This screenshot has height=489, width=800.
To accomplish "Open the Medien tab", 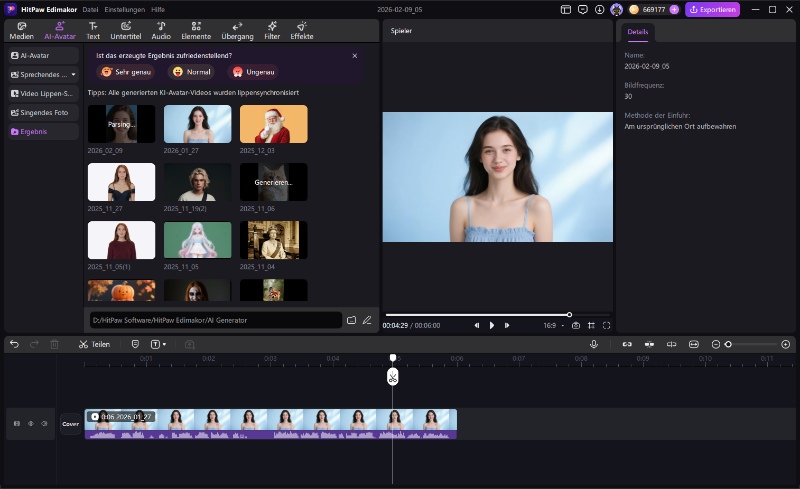I will point(21,31).
